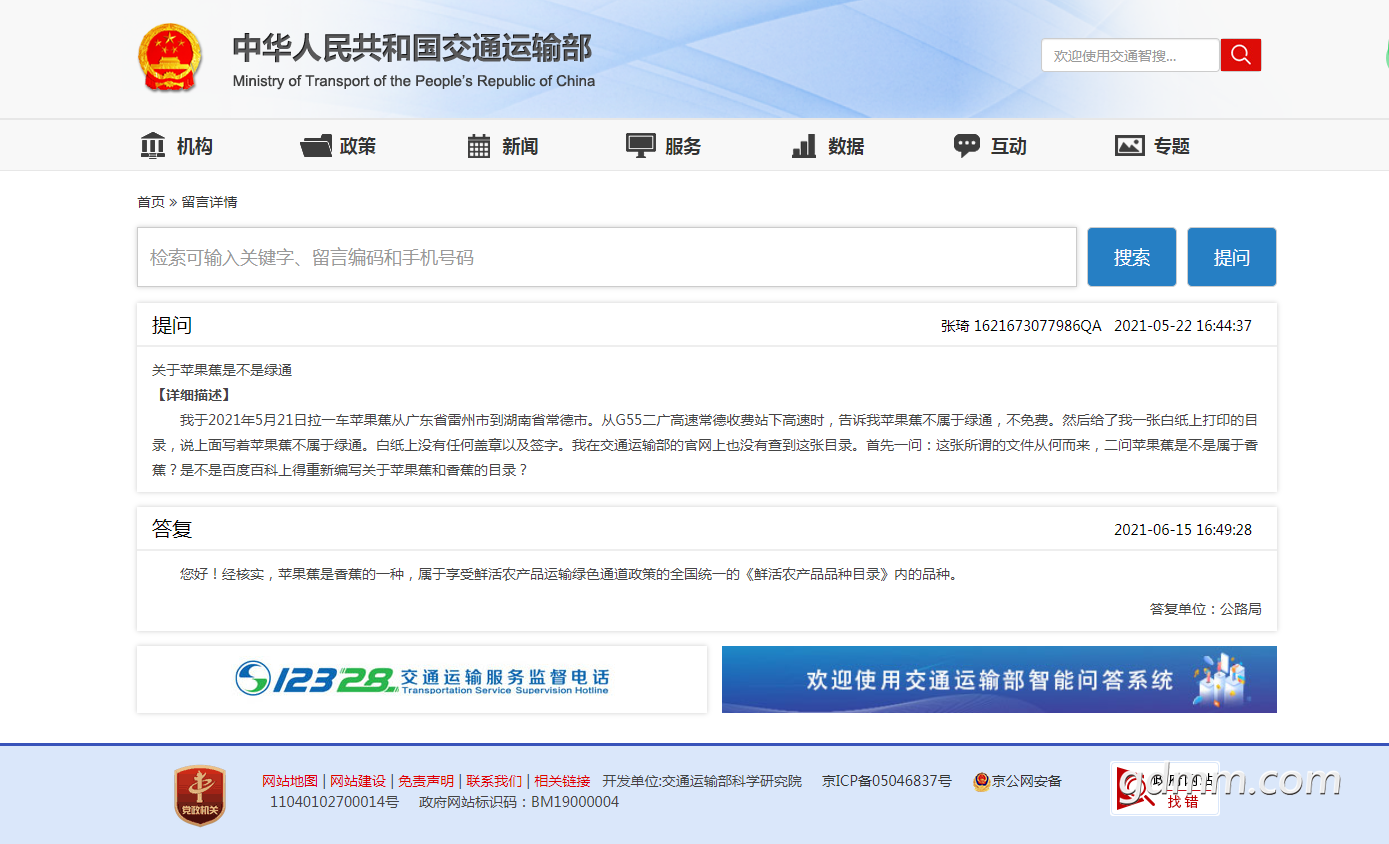Click the red magnifier search button

pyautogui.click(x=1241, y=55)
